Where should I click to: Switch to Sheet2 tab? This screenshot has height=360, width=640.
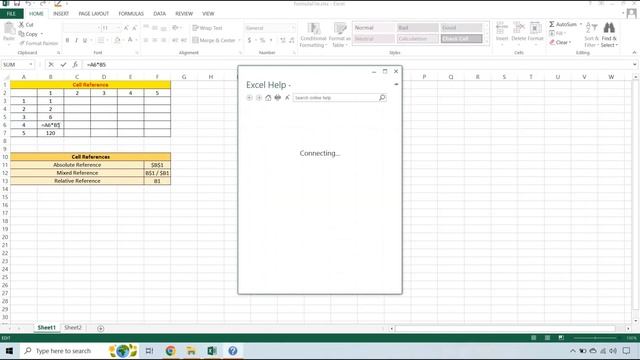[x=73, y=327]
